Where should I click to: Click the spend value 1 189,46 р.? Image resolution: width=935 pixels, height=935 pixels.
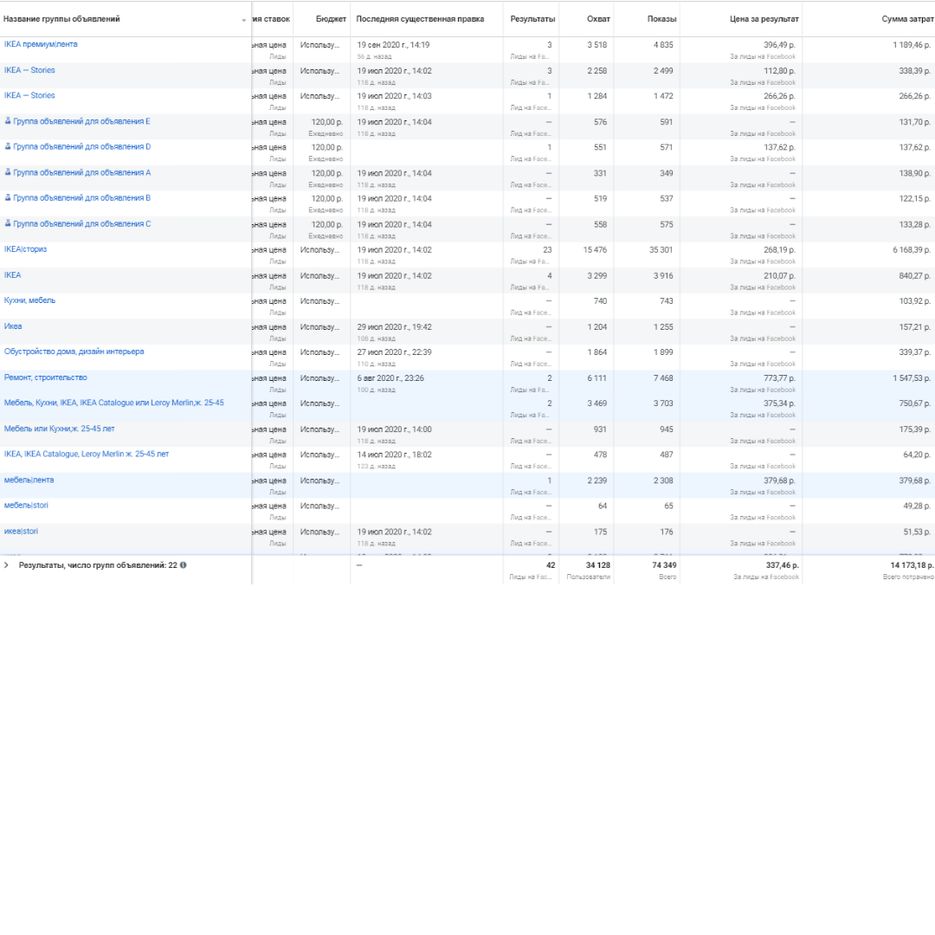(x=911, y=45)
